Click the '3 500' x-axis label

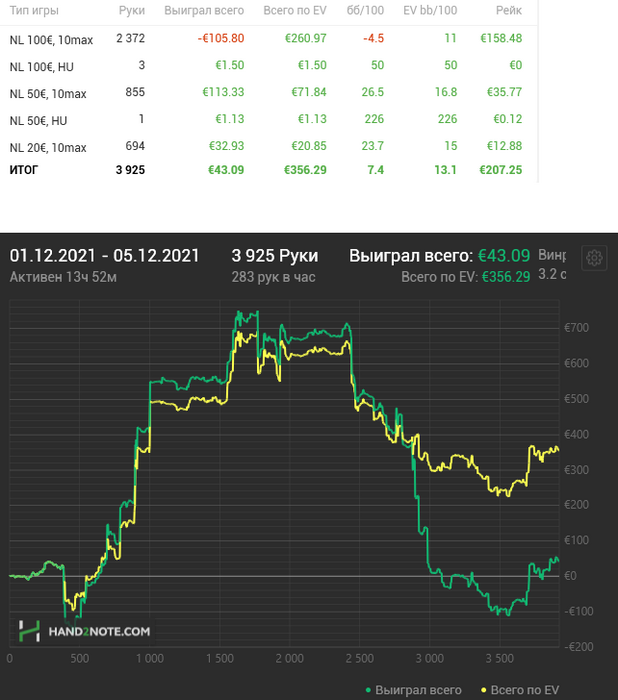click(x=500, y=658)
